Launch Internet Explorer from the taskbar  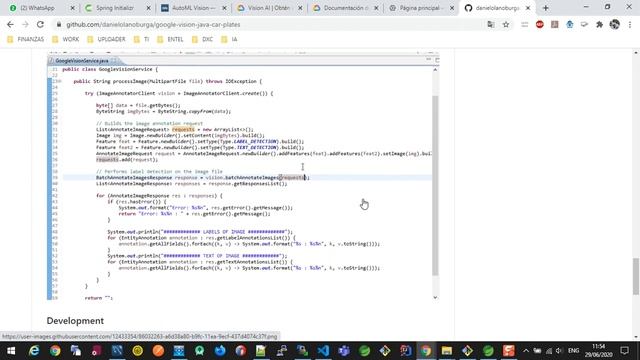pyautogui.click(x=34, y=351)
